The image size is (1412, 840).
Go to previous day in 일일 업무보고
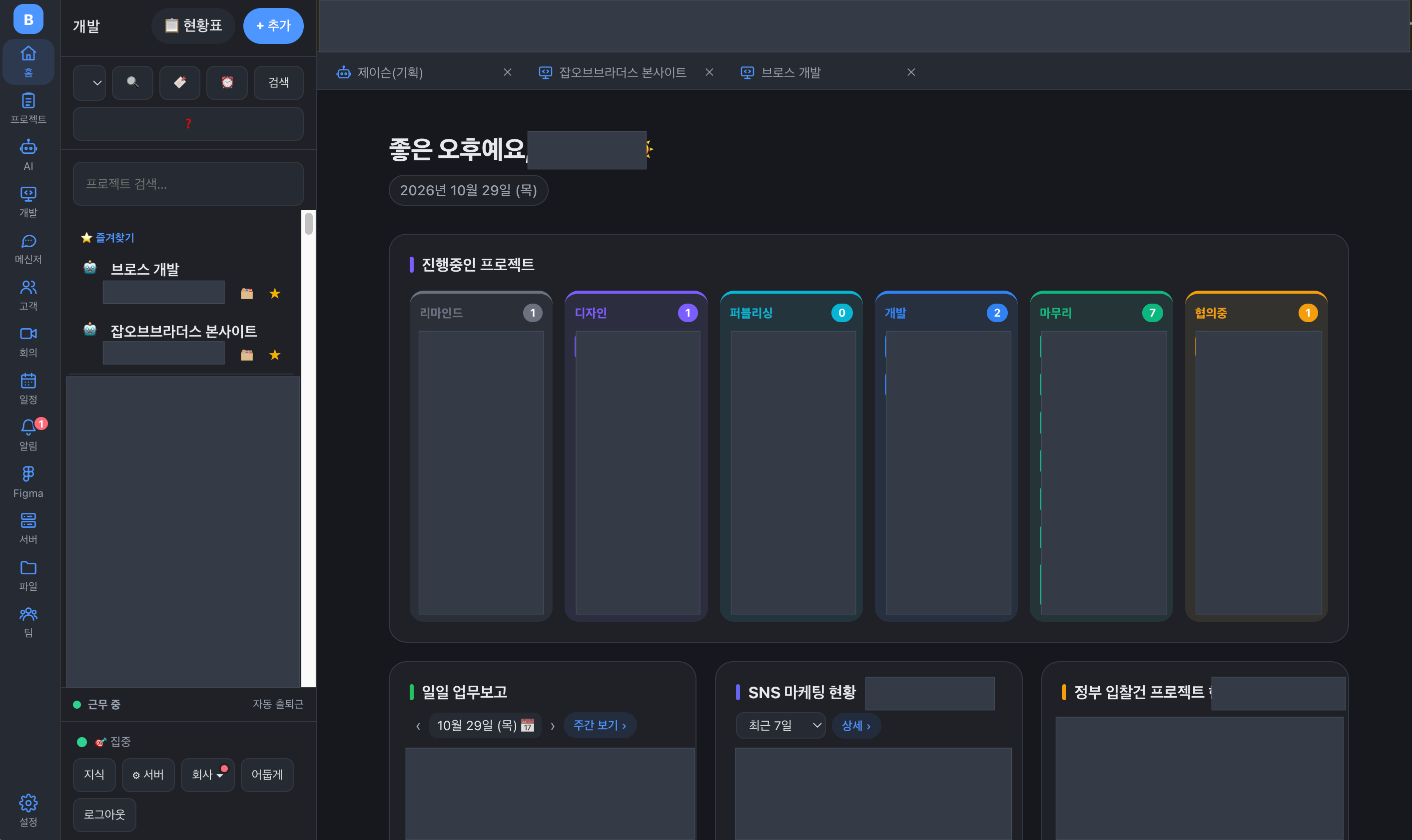(418, 726)
